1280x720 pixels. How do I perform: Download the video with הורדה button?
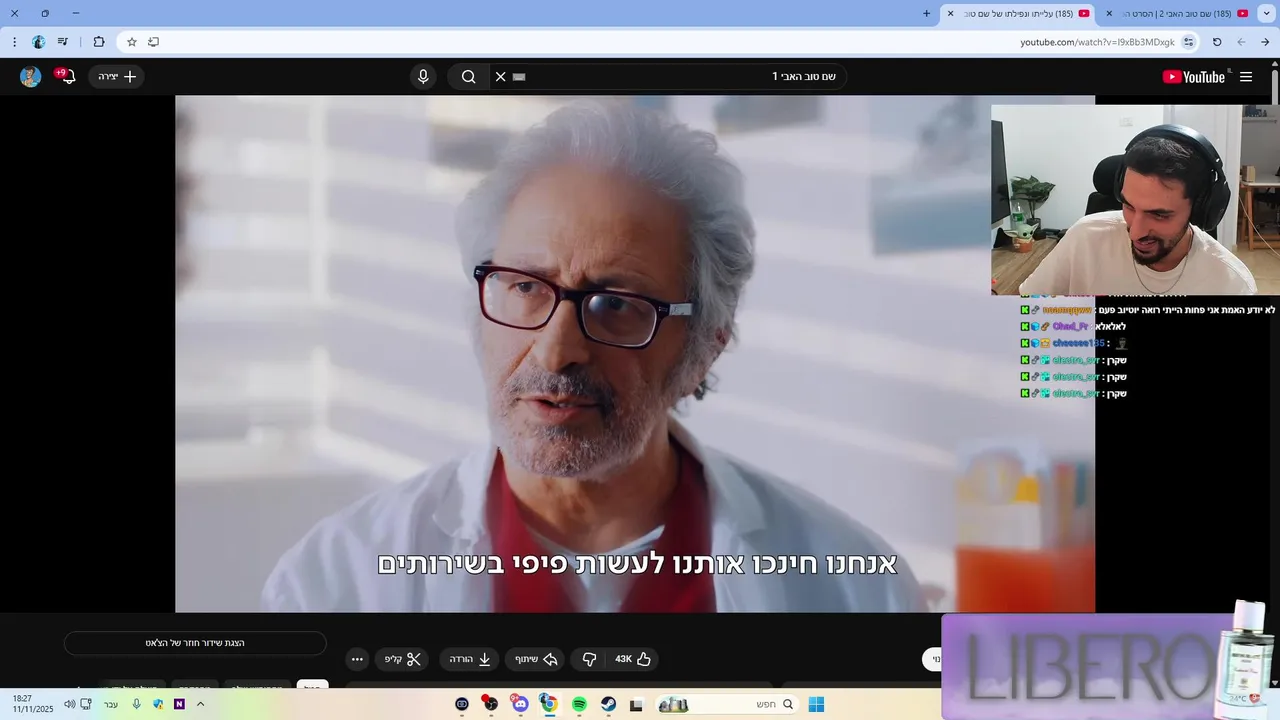(470, 659)
